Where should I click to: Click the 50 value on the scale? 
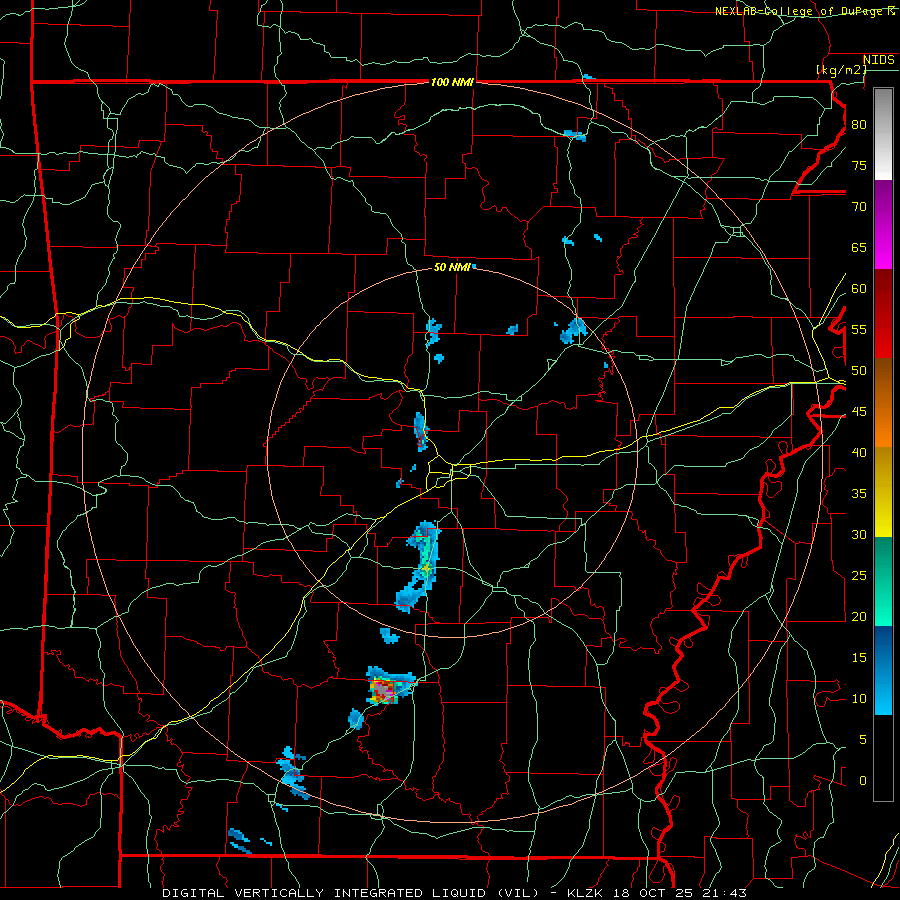(859, 371)
